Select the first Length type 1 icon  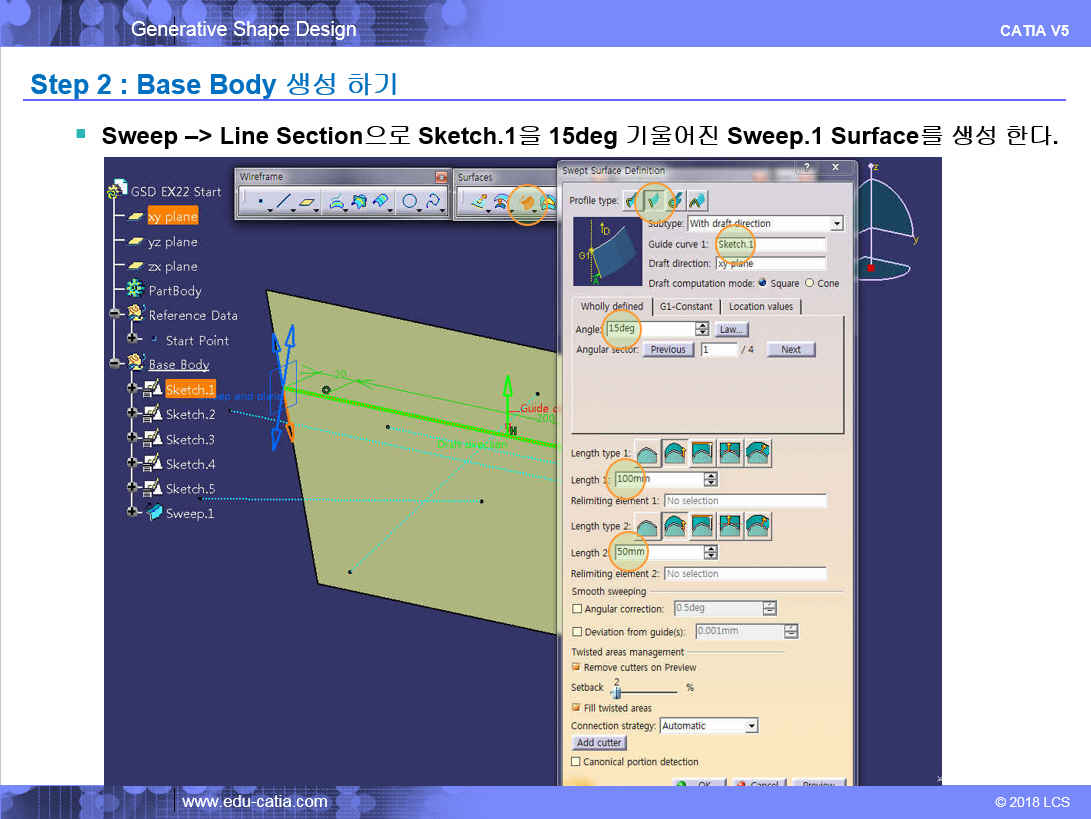[649, 453]
